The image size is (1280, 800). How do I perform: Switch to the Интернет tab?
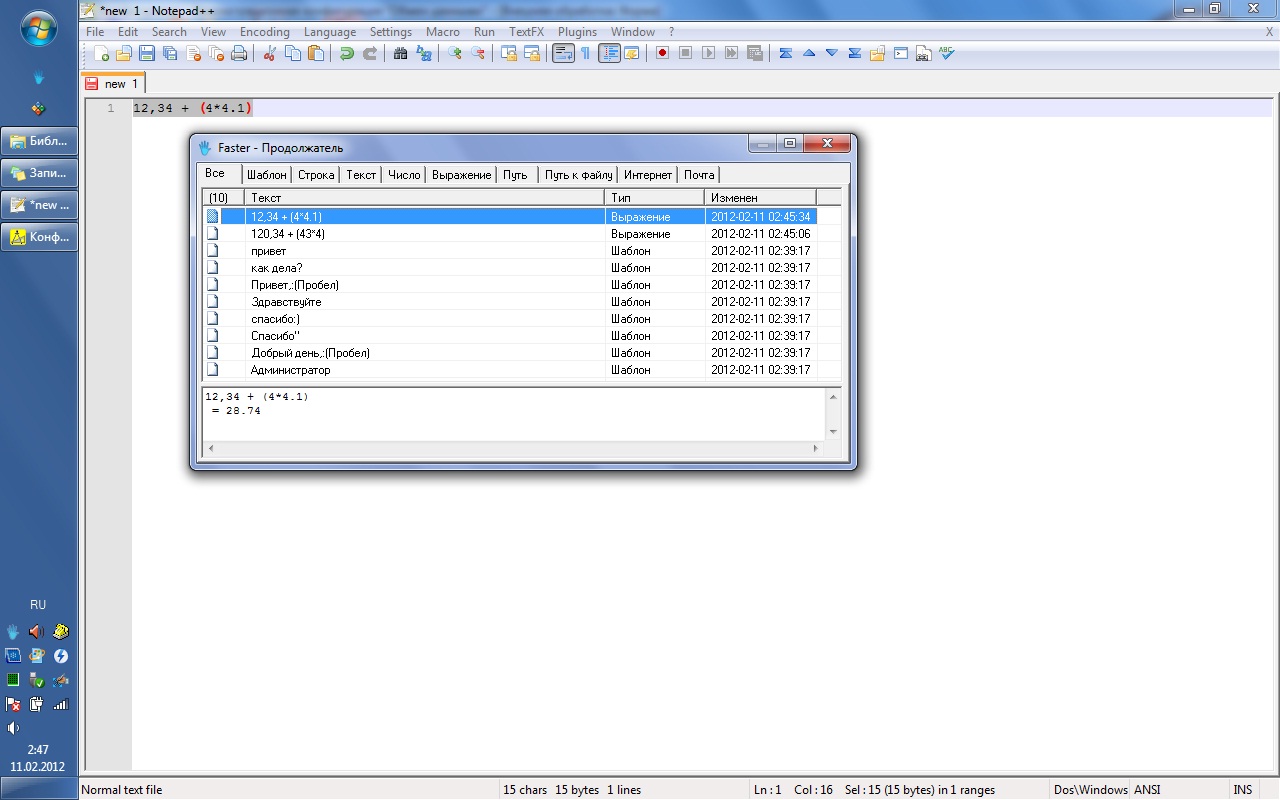pyautogui.click(x=648, y=175)
